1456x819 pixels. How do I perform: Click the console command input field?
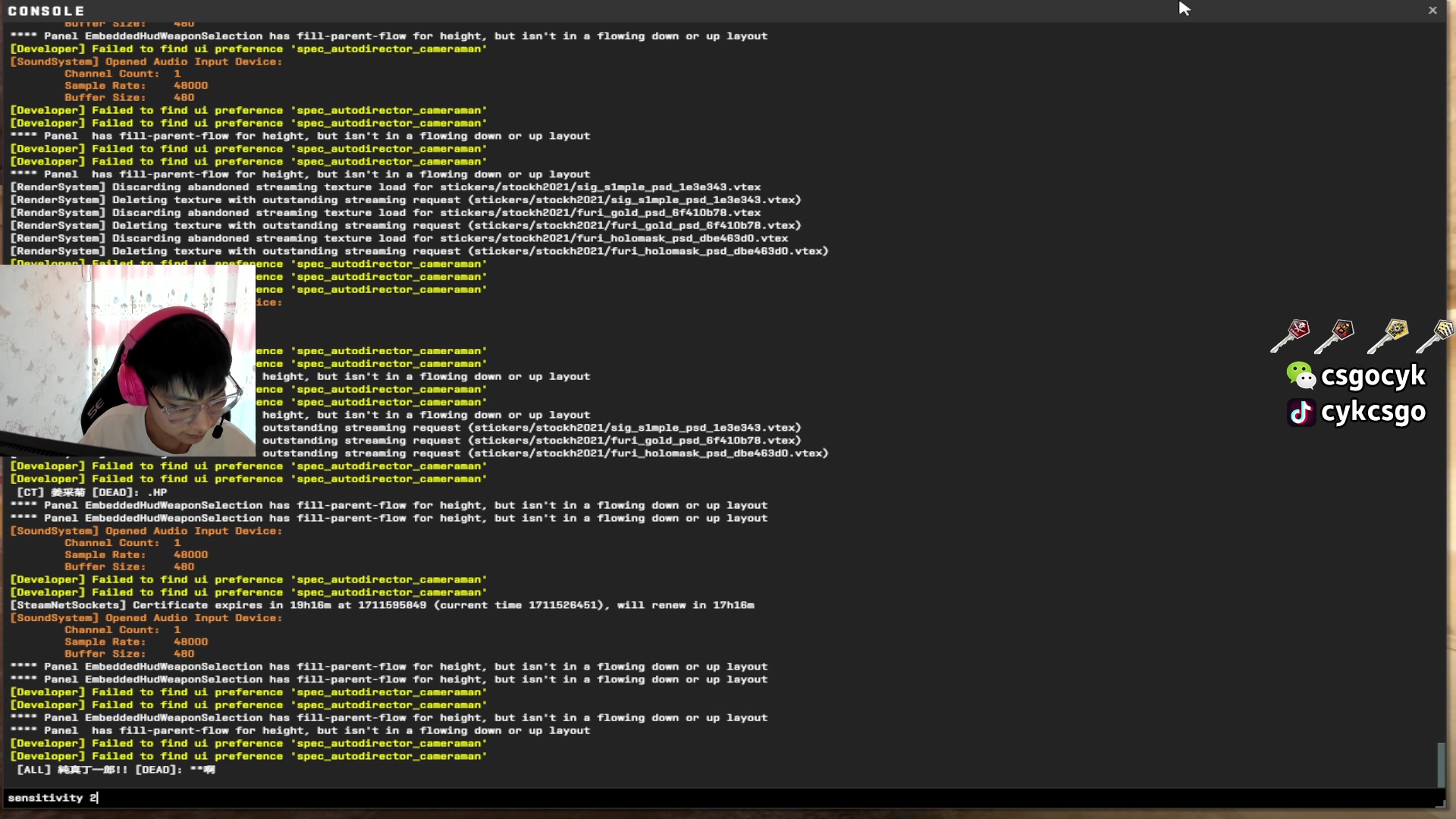[x=724, y=798]
